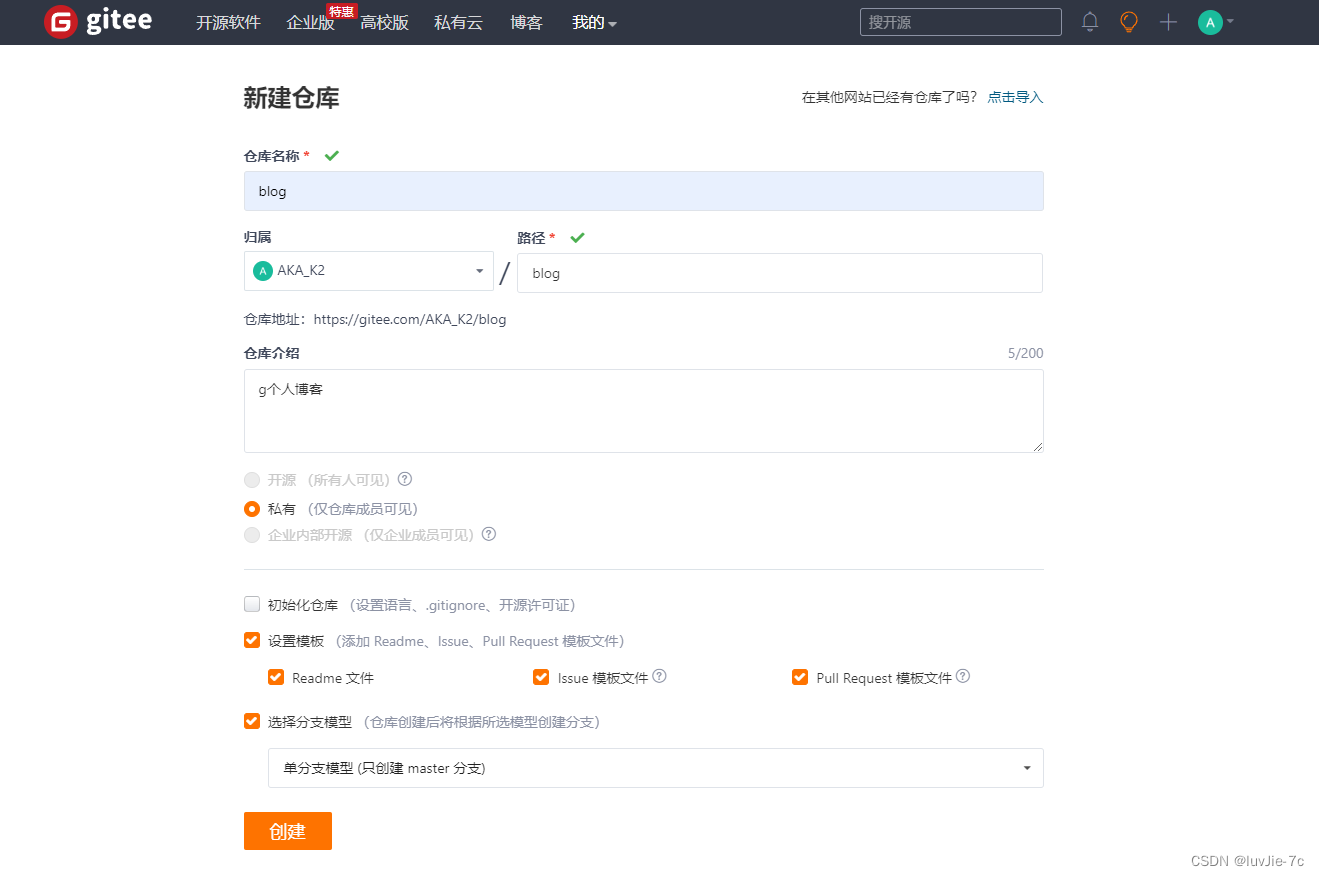The image size is (1319, 876).
Task: Click the lightbulb icon in navbar
Action: [x=1128, y=21]
